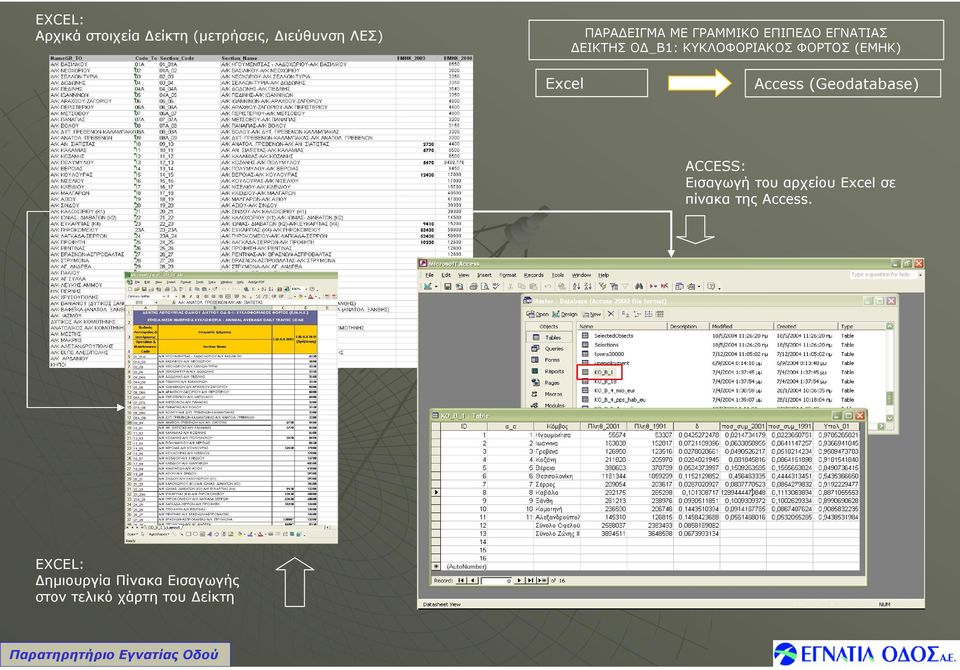The height and width of the screenshot is (670, 960).
Task: Click the Database Window icon in Access toolbar
Action: (680, 287)
